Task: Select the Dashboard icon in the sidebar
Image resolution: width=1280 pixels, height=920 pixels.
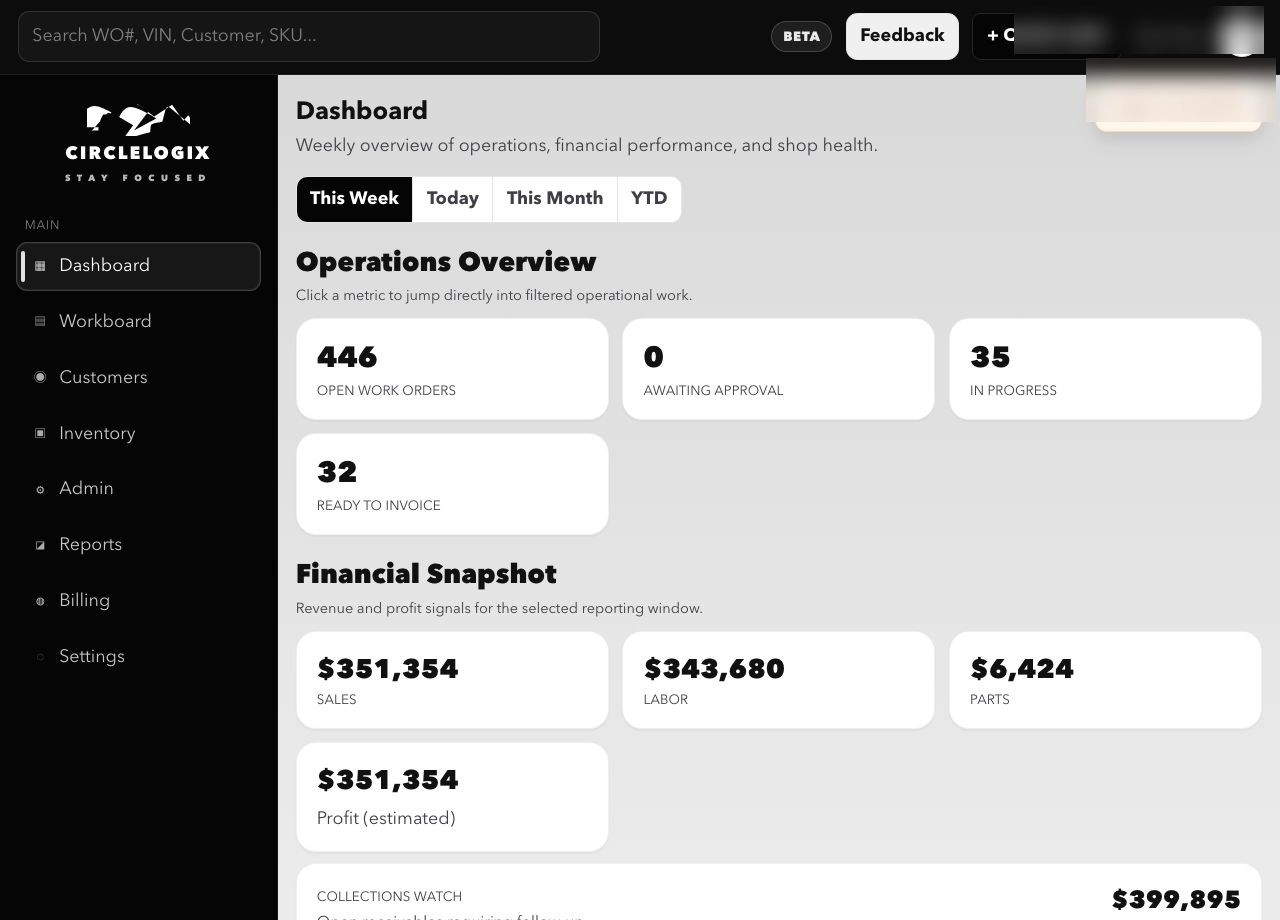Action: tap(40, 266)
